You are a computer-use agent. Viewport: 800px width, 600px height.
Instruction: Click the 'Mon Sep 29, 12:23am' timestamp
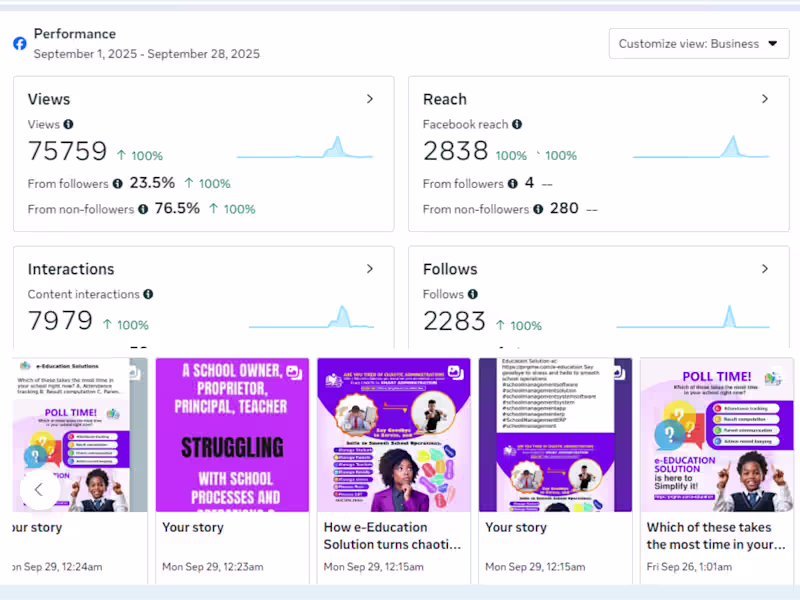(213, 567)
